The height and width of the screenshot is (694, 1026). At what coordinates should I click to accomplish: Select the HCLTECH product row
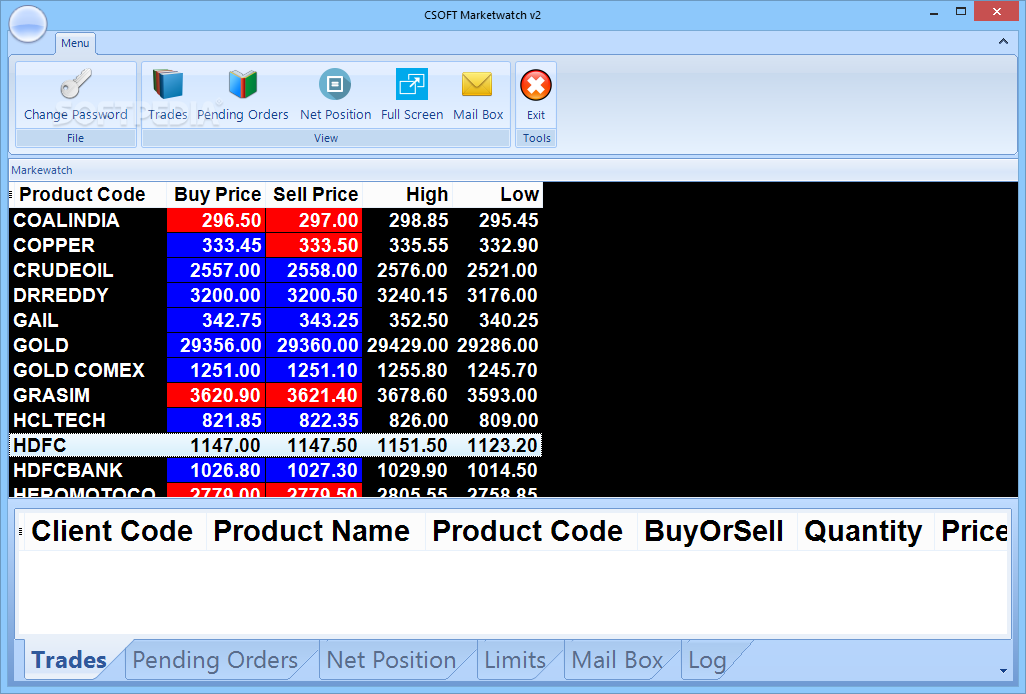coord(275,420)
